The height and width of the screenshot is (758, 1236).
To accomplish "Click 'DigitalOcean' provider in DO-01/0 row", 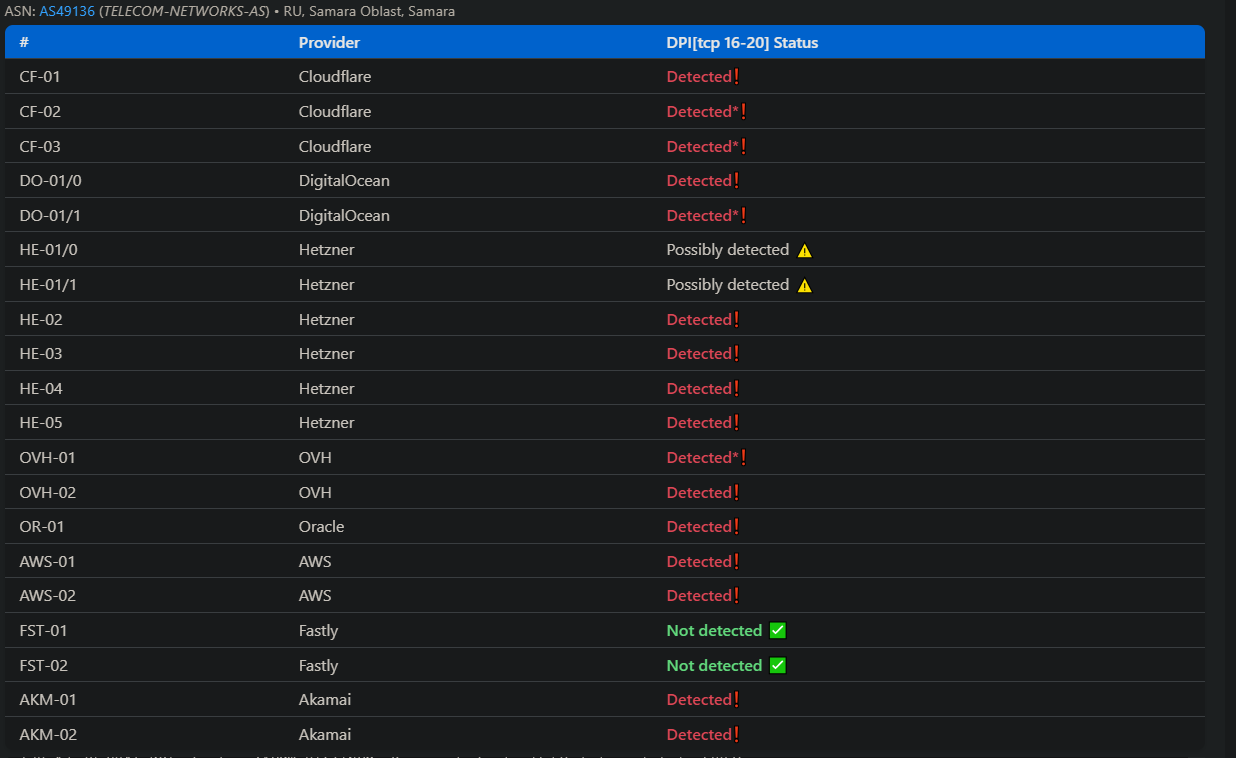I will (x=344, y=181).
